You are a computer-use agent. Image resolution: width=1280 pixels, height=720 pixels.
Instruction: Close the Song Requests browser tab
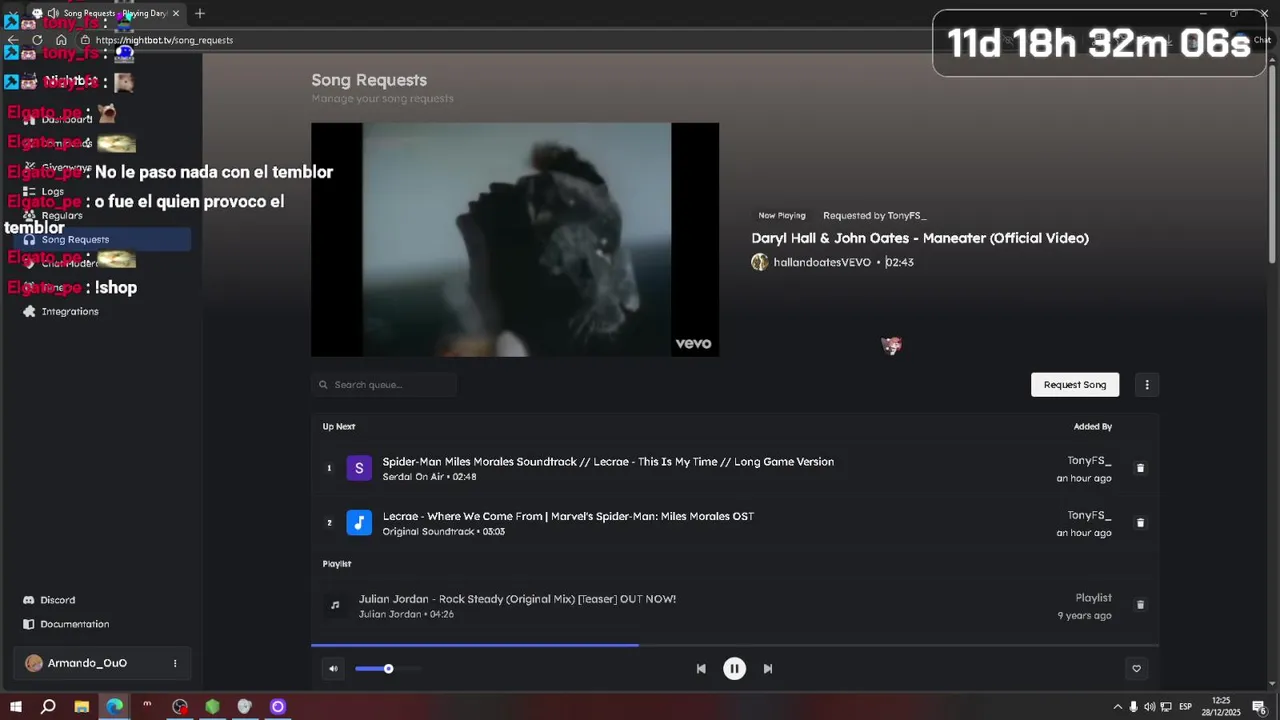[x=176, y=13]
